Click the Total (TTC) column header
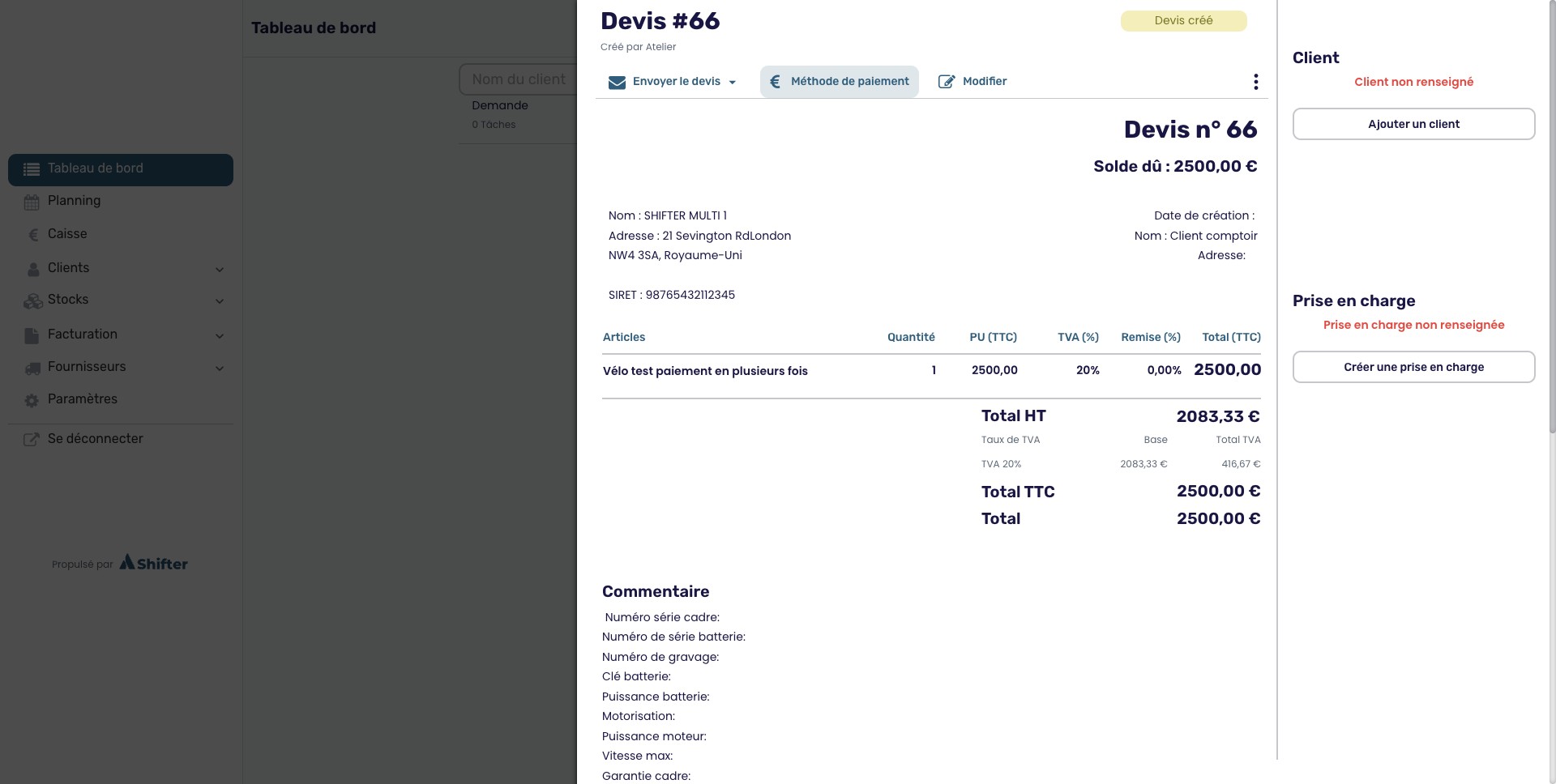 coord(1231,337)
